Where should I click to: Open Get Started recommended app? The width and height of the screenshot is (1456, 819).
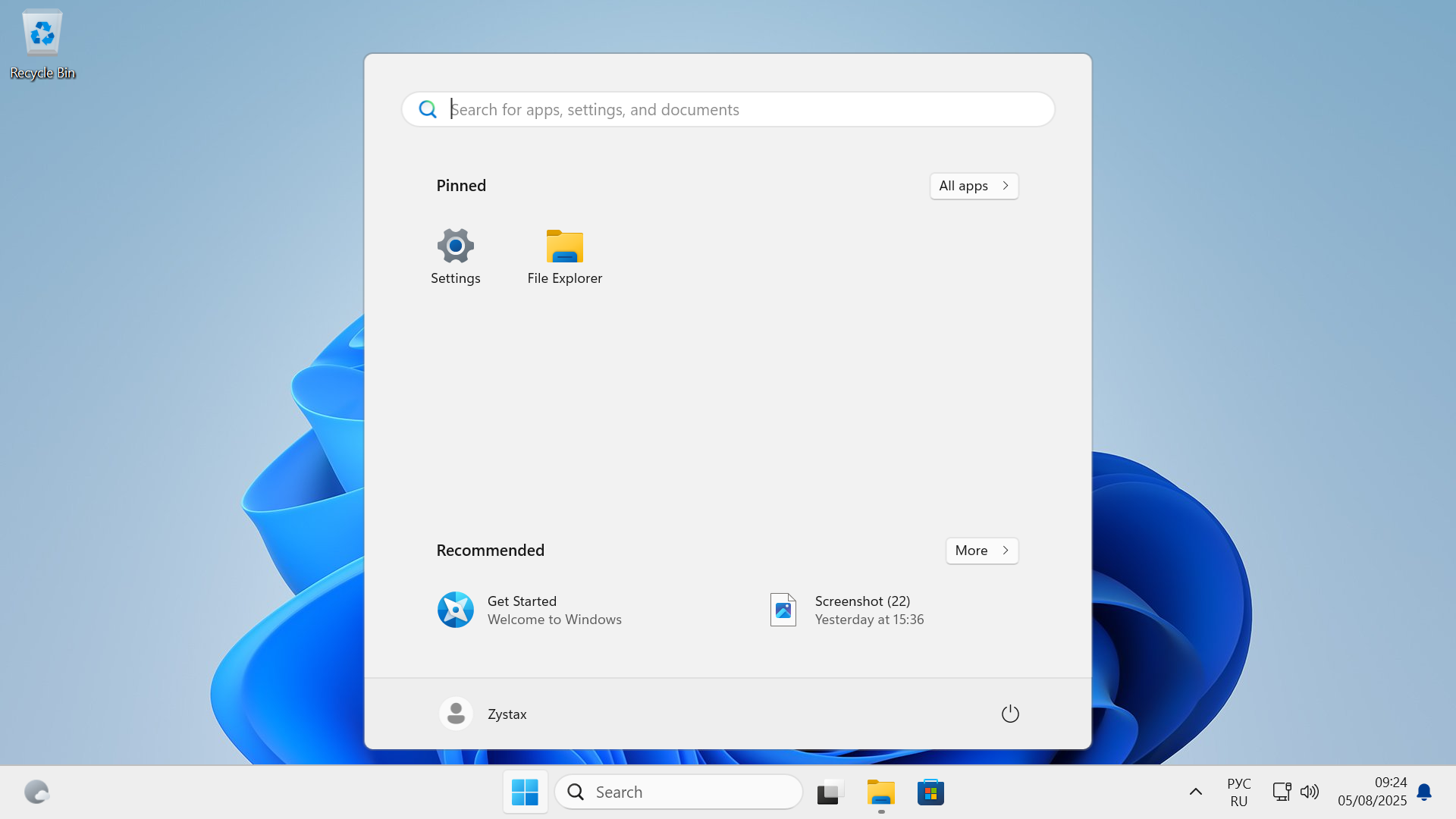(x=531, y=610)
